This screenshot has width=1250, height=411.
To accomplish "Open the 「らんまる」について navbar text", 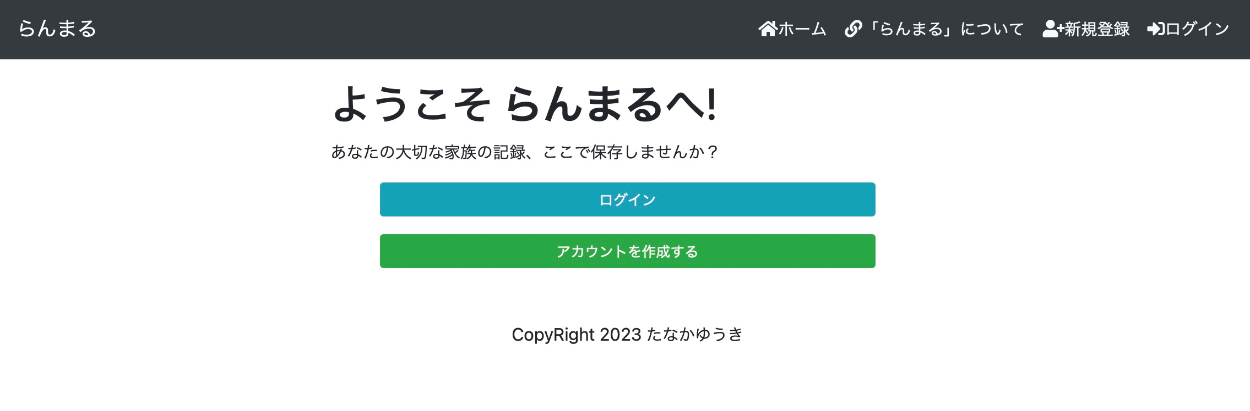I will coord(946,29).
